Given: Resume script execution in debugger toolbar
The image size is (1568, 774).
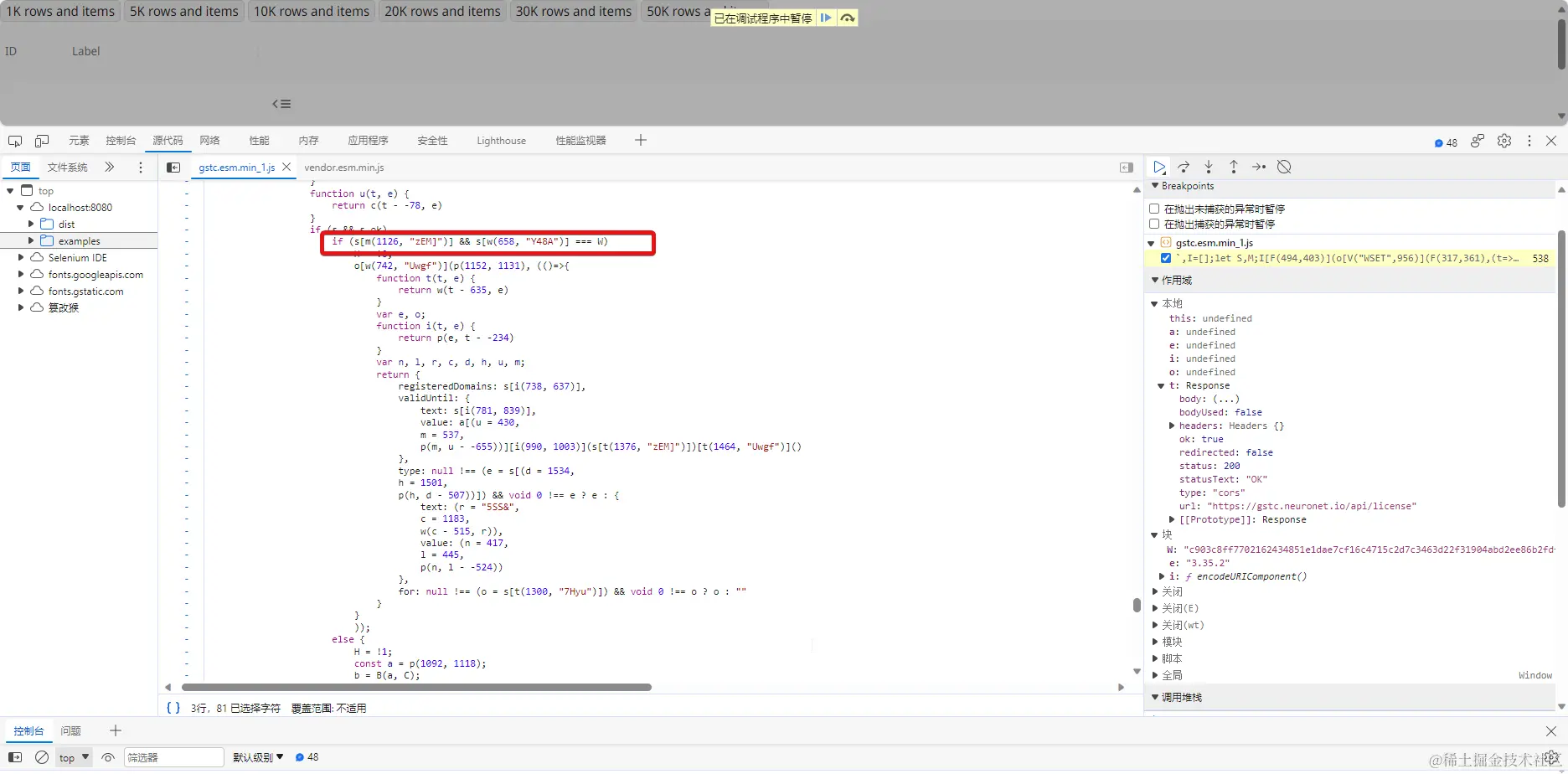Looking at the screenshot, I should pos(1159,167).
